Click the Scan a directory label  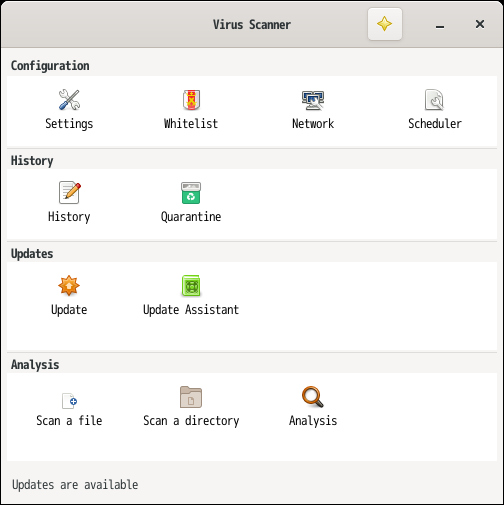tap(191, 421)
